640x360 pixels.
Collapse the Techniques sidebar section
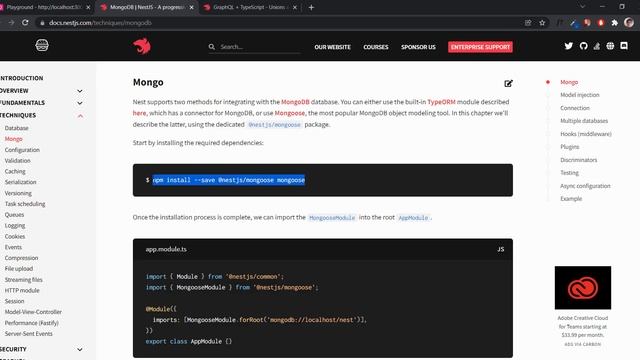point(80,116)
